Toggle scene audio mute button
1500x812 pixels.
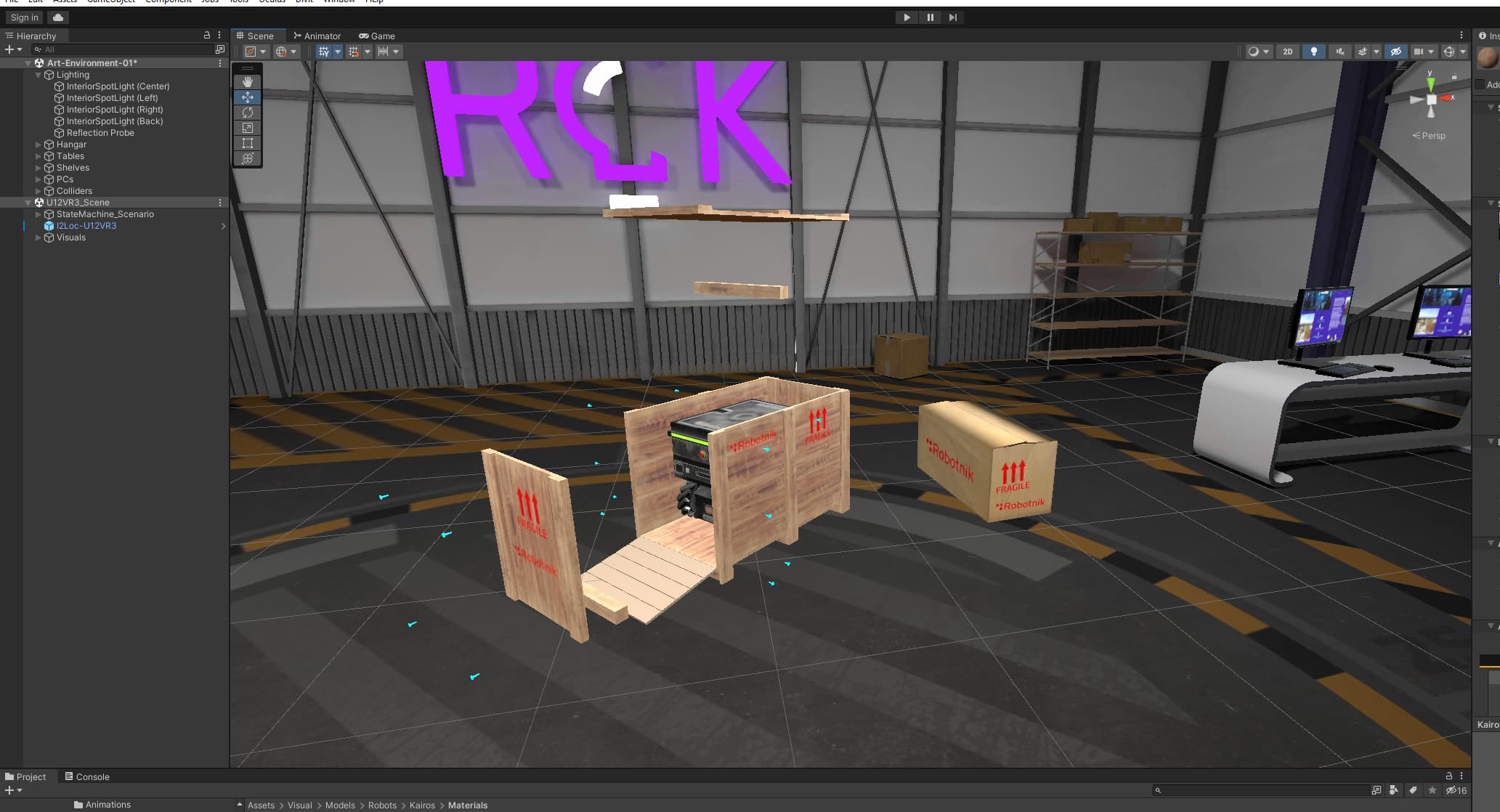pyautogui.click(x=1339, y=52)
